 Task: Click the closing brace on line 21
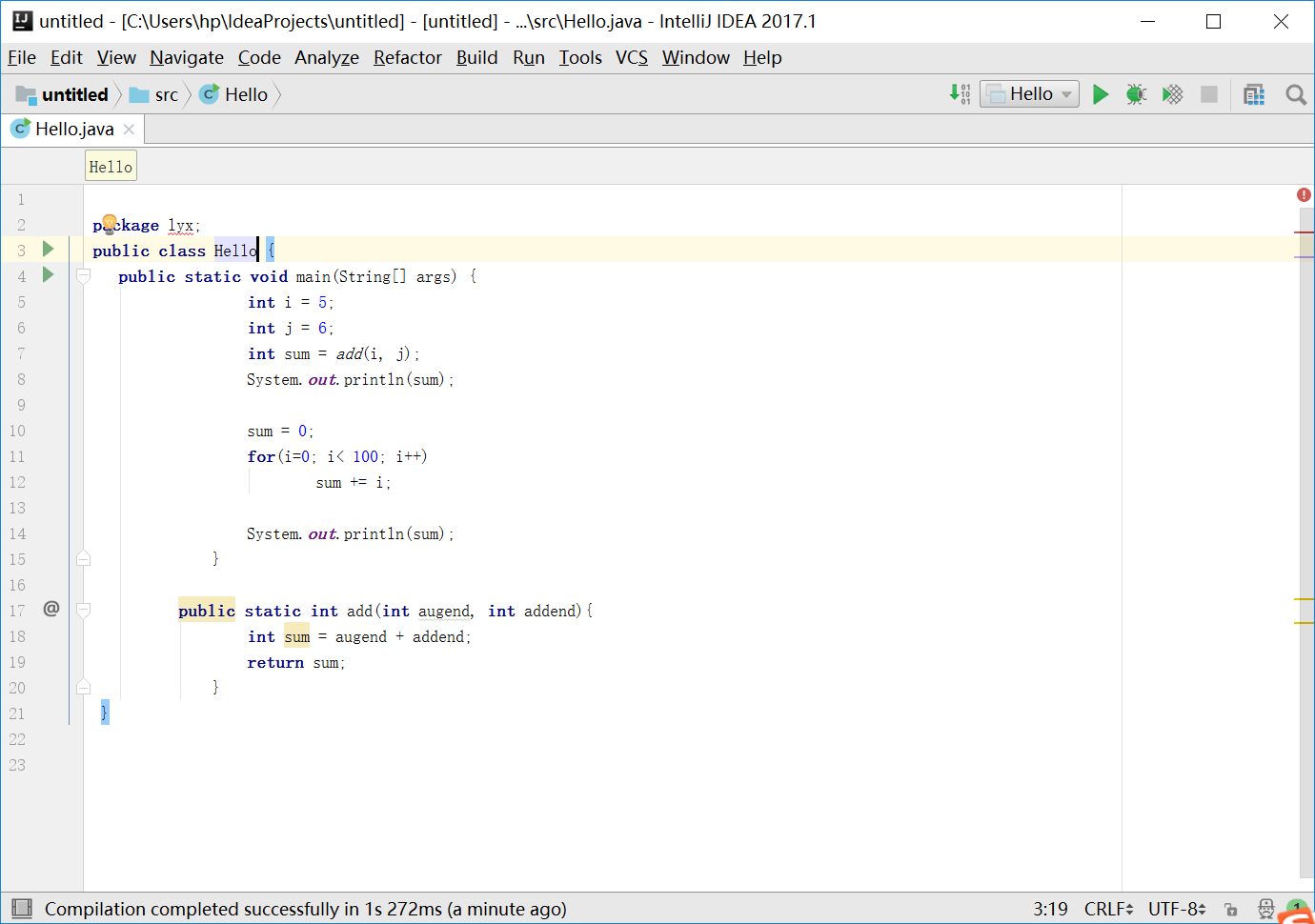coord(105,713)
